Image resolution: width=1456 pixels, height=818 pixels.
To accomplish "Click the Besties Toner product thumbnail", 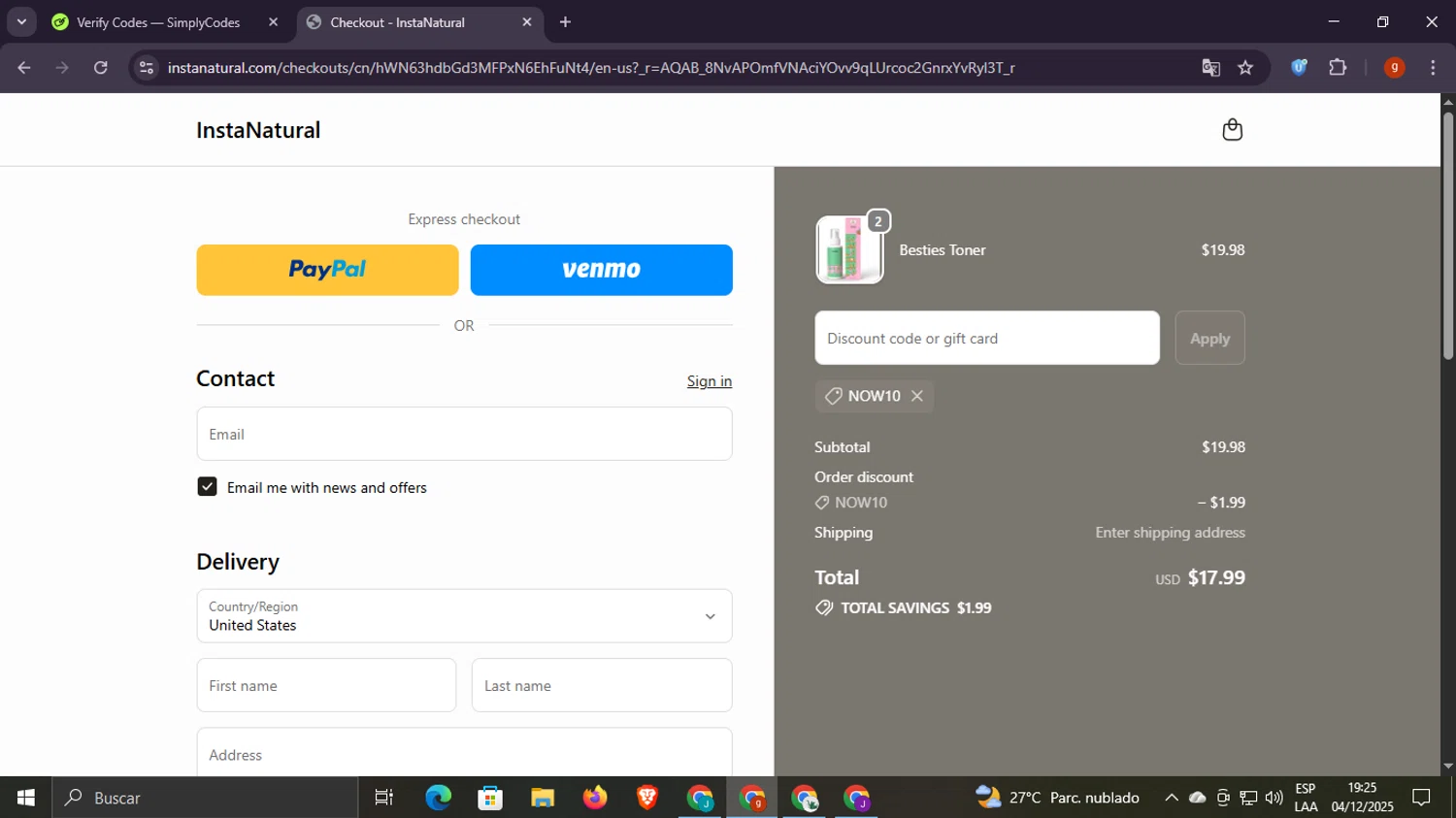I will coord(849,249).
